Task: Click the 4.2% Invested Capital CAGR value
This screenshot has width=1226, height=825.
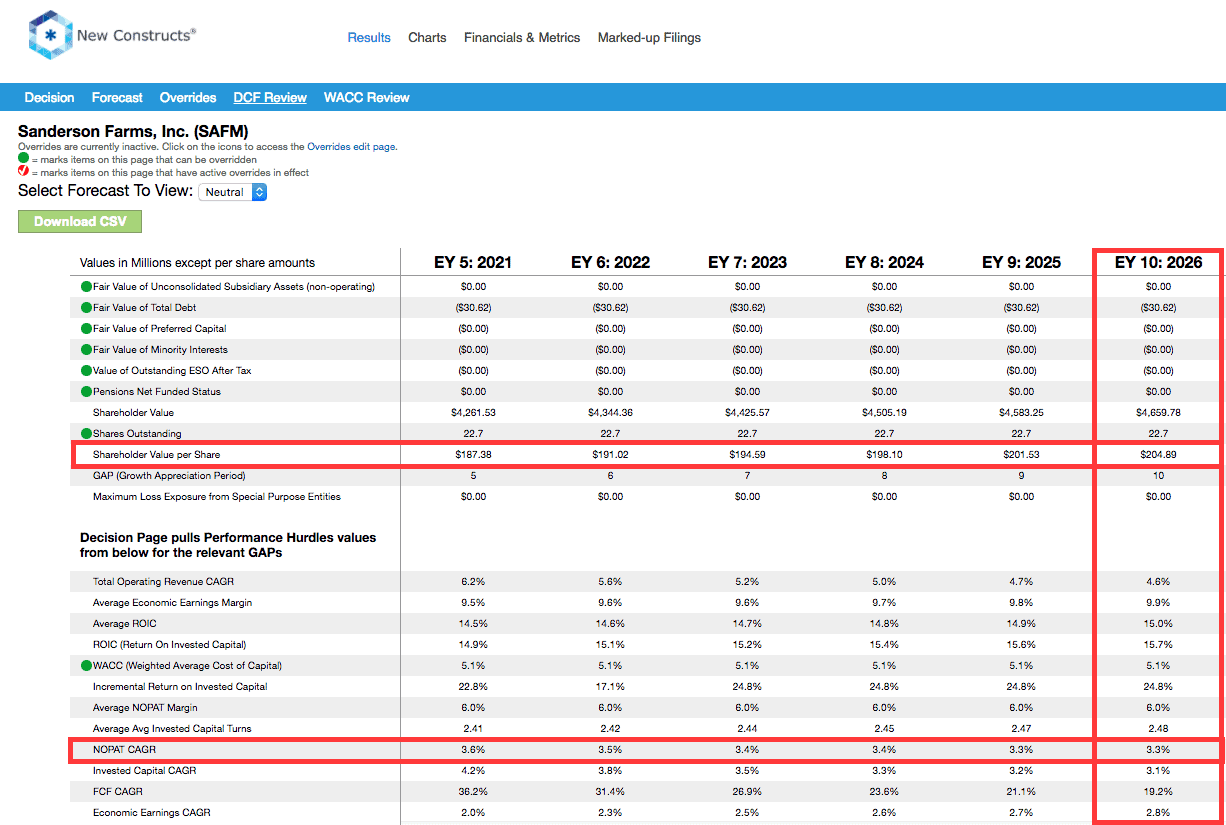Action: (x=473, y=771)
